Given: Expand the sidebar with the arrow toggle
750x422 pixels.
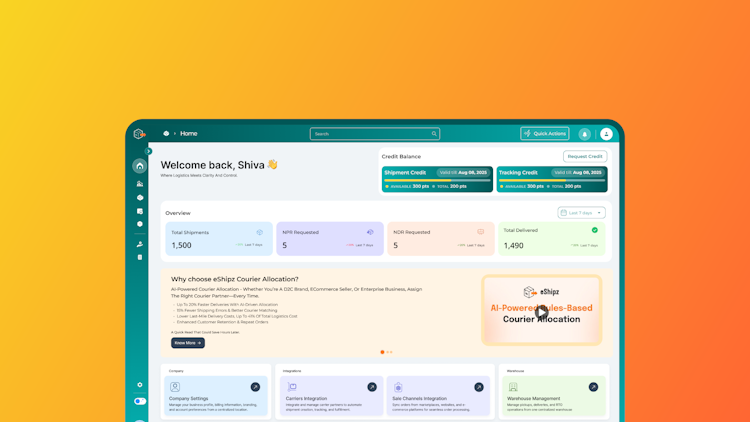Looking at the screenshot, I should 148,151.
